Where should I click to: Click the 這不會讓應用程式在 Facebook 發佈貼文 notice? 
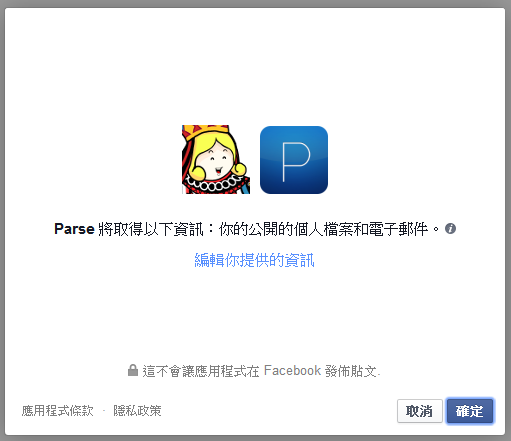click(262, 371)
